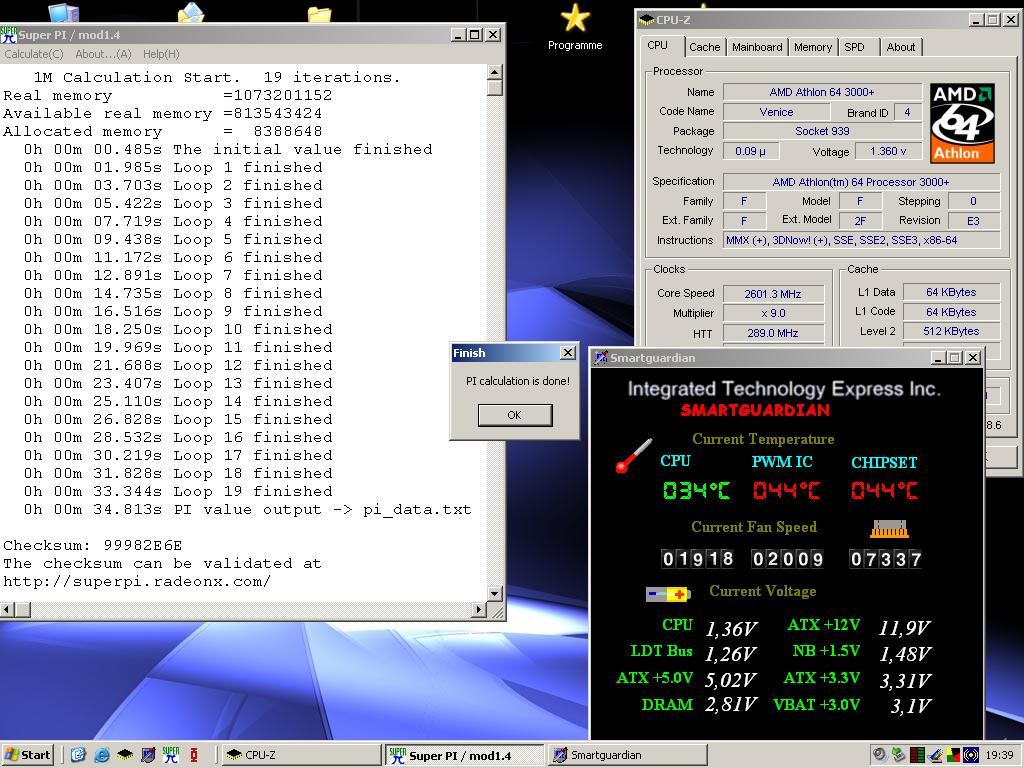The width and height of the screenshot is (1024, 768).
Task: Click the Package value 'Socket 939'
Action: (x=822, y=131)
